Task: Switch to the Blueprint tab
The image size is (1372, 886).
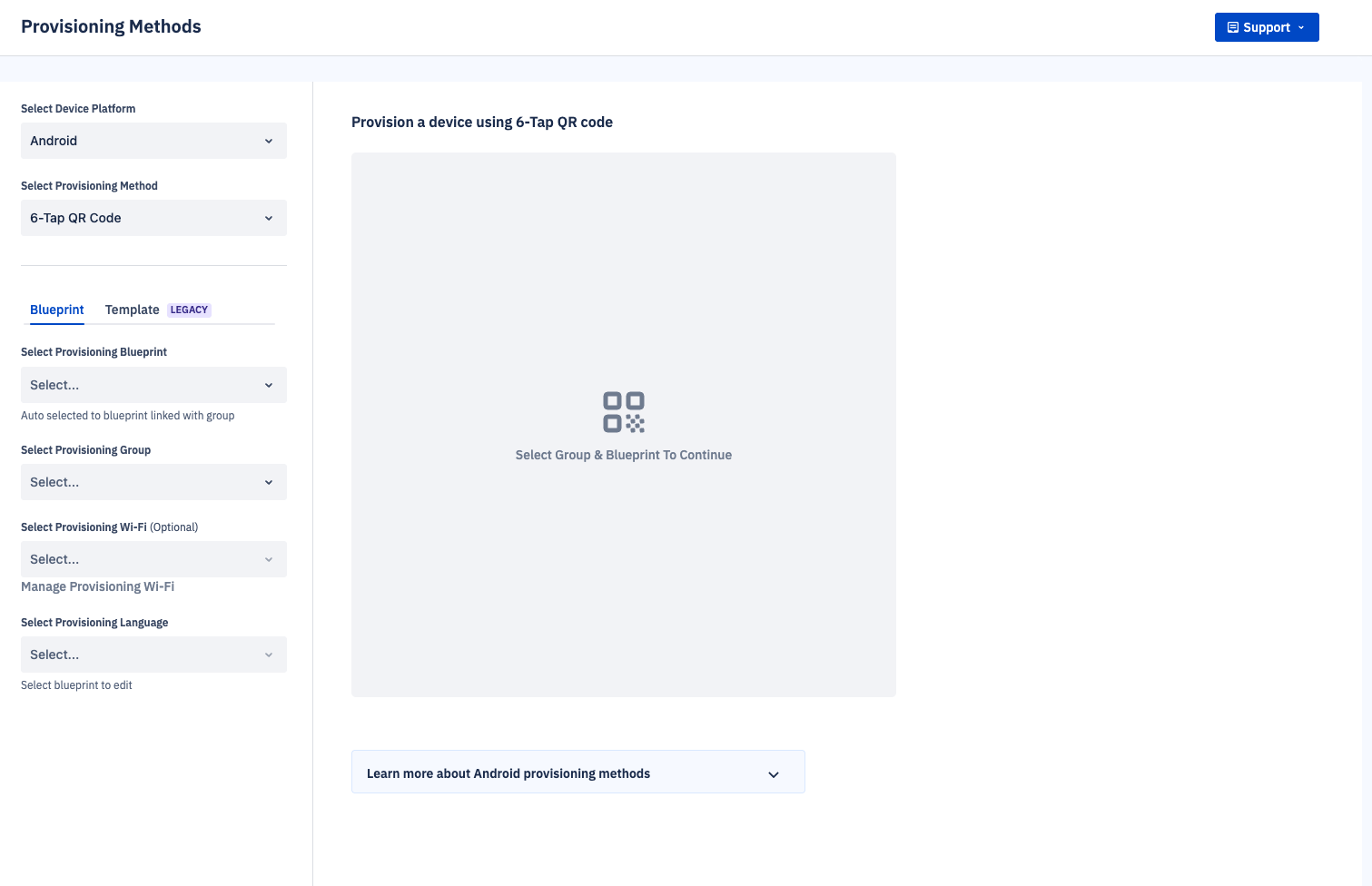Action: pyautogui.click(x=57, y=310)
